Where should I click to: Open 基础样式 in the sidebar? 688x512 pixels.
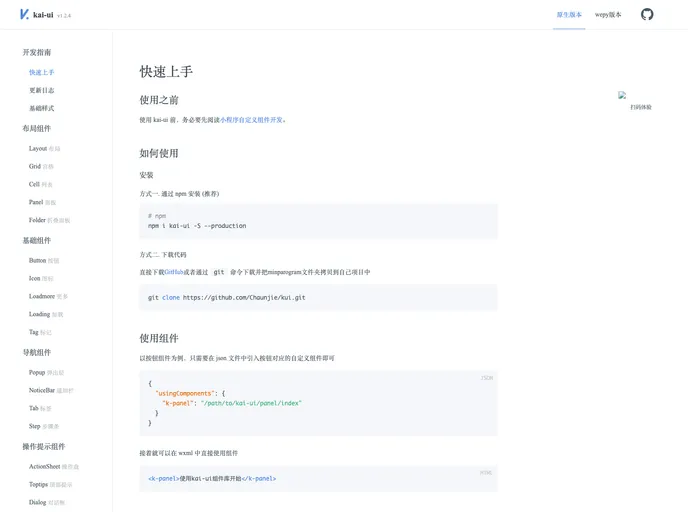42,108
